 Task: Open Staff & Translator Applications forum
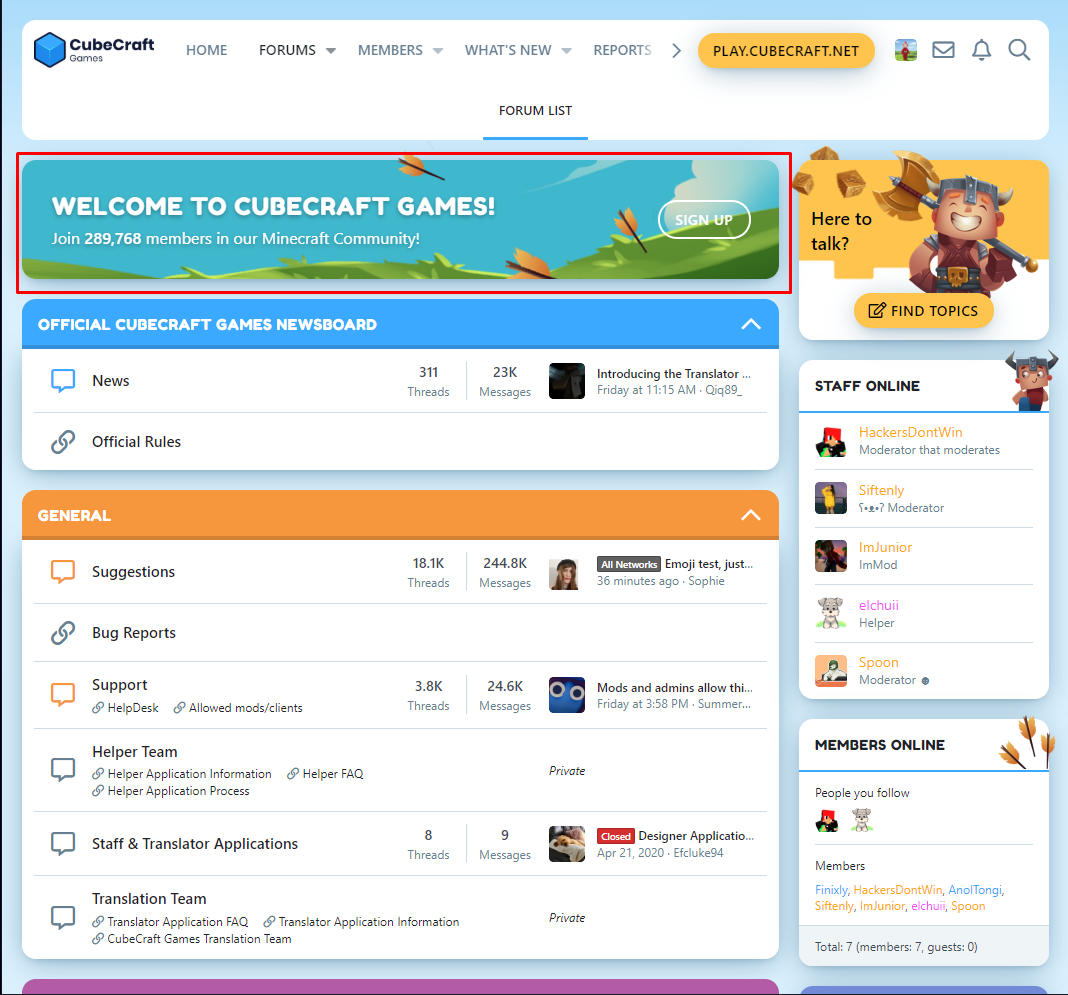pos(195,844)
